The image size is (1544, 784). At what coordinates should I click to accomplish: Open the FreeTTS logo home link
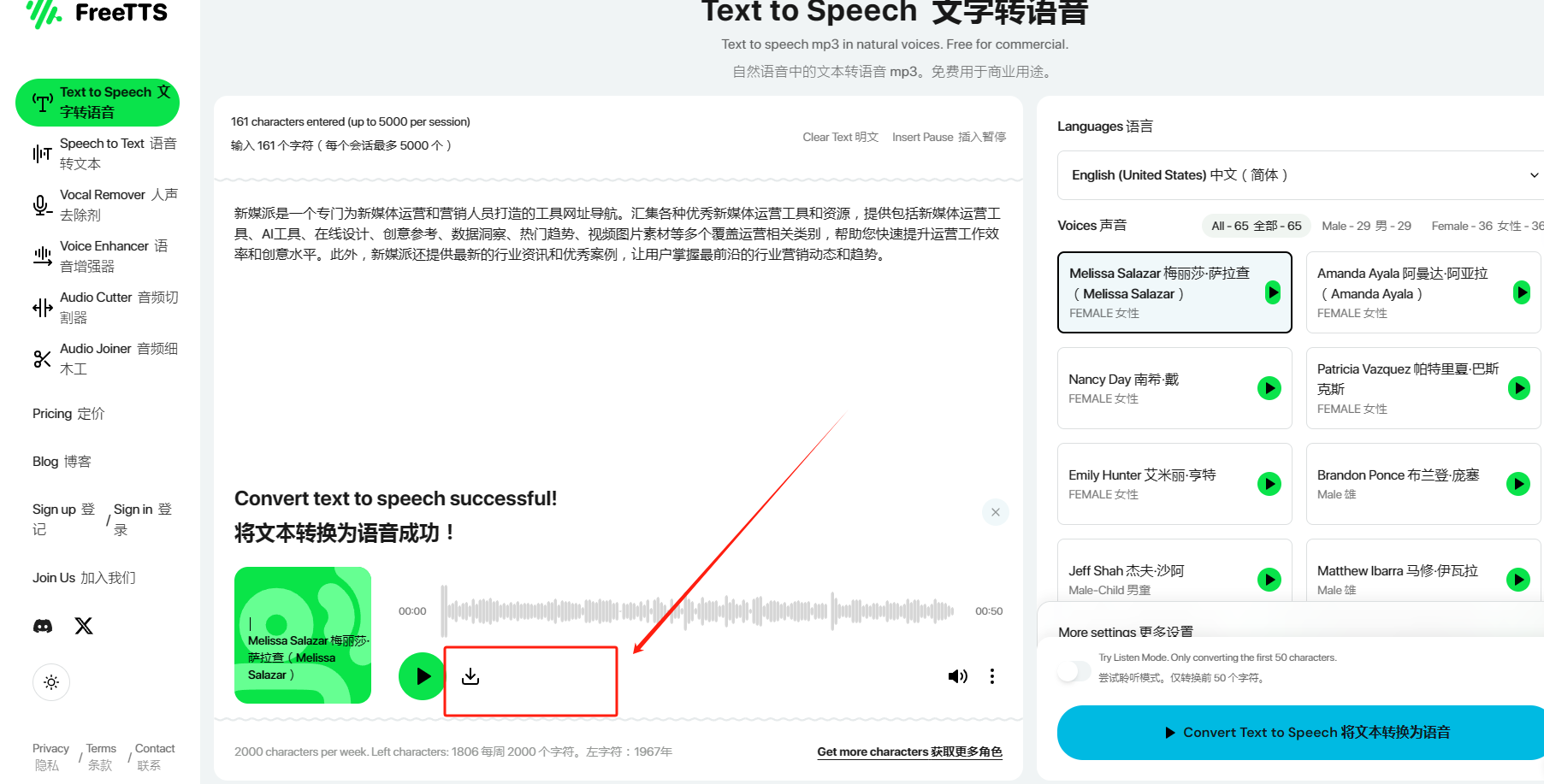(97, 13)
